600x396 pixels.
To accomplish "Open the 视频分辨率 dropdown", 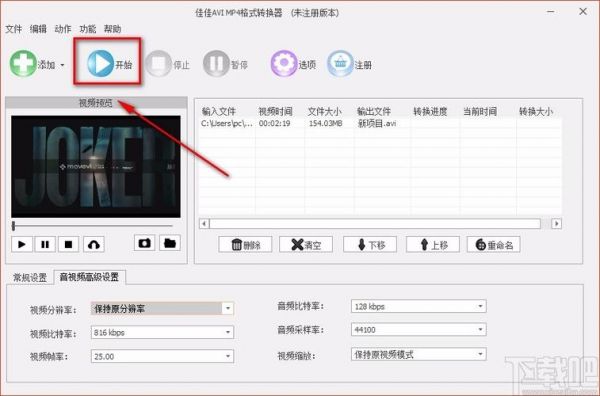I will [162, 308].
